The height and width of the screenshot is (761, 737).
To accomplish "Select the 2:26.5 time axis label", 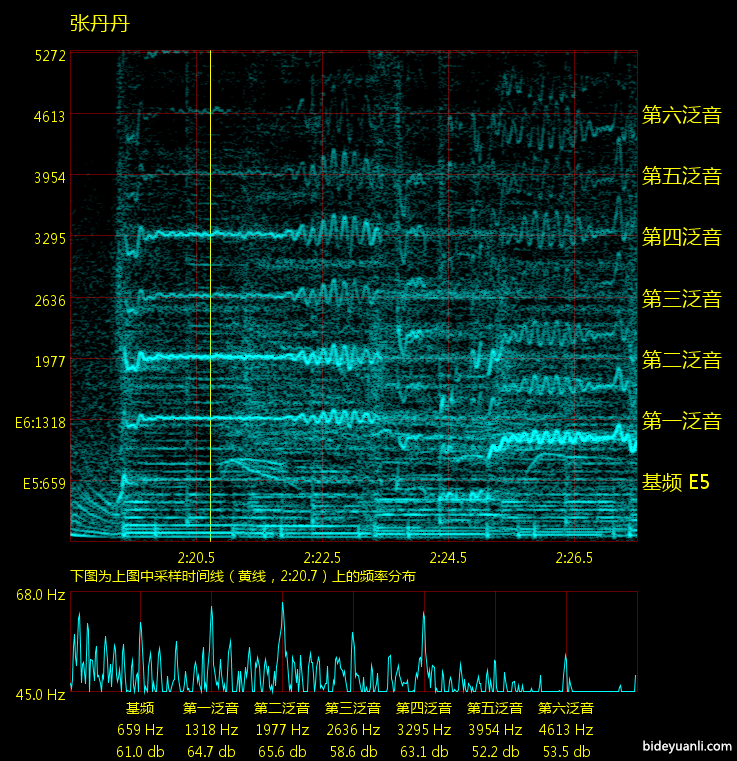I will (x=574, y=558).
